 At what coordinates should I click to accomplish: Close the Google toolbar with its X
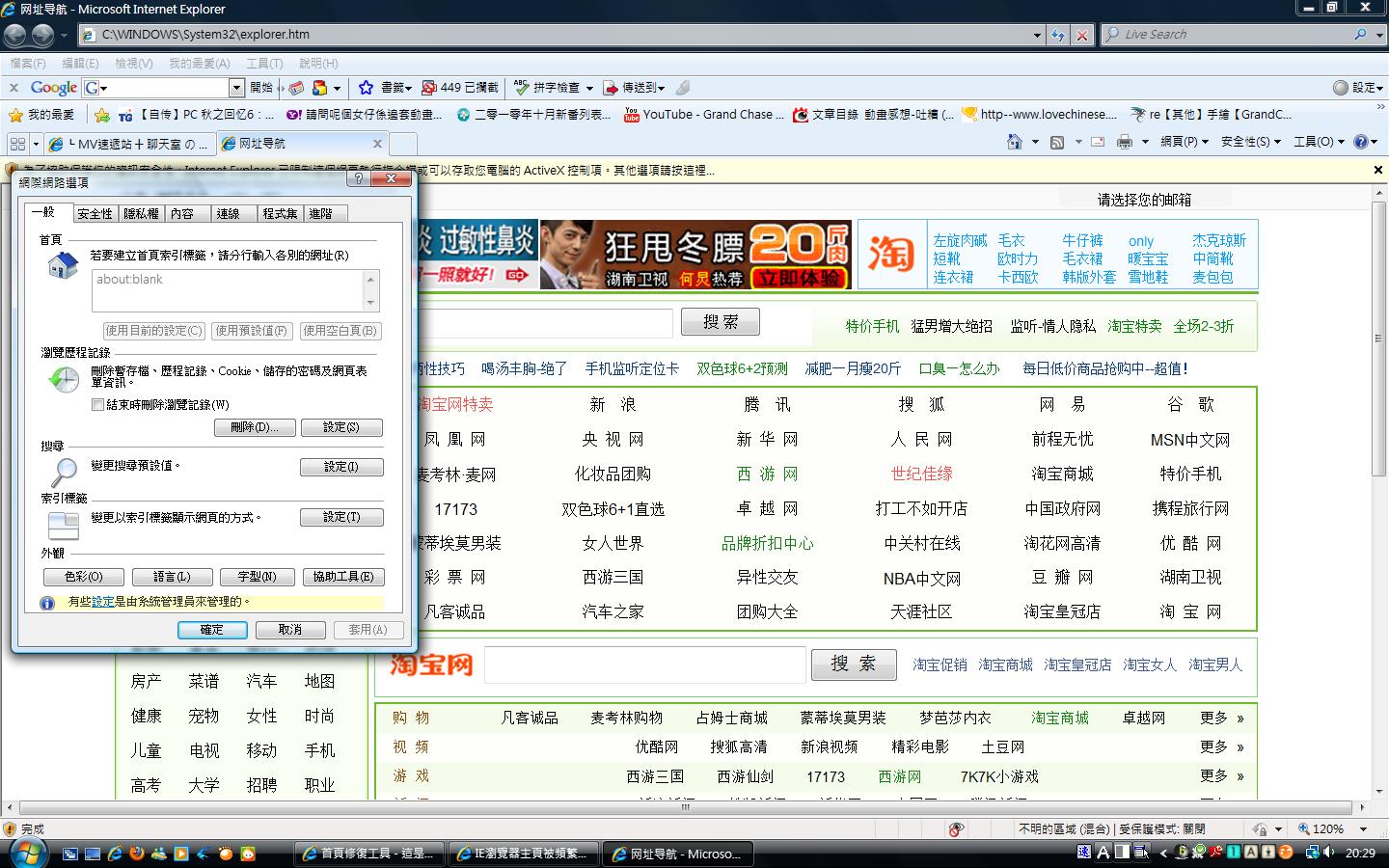[x=14, y=88]
